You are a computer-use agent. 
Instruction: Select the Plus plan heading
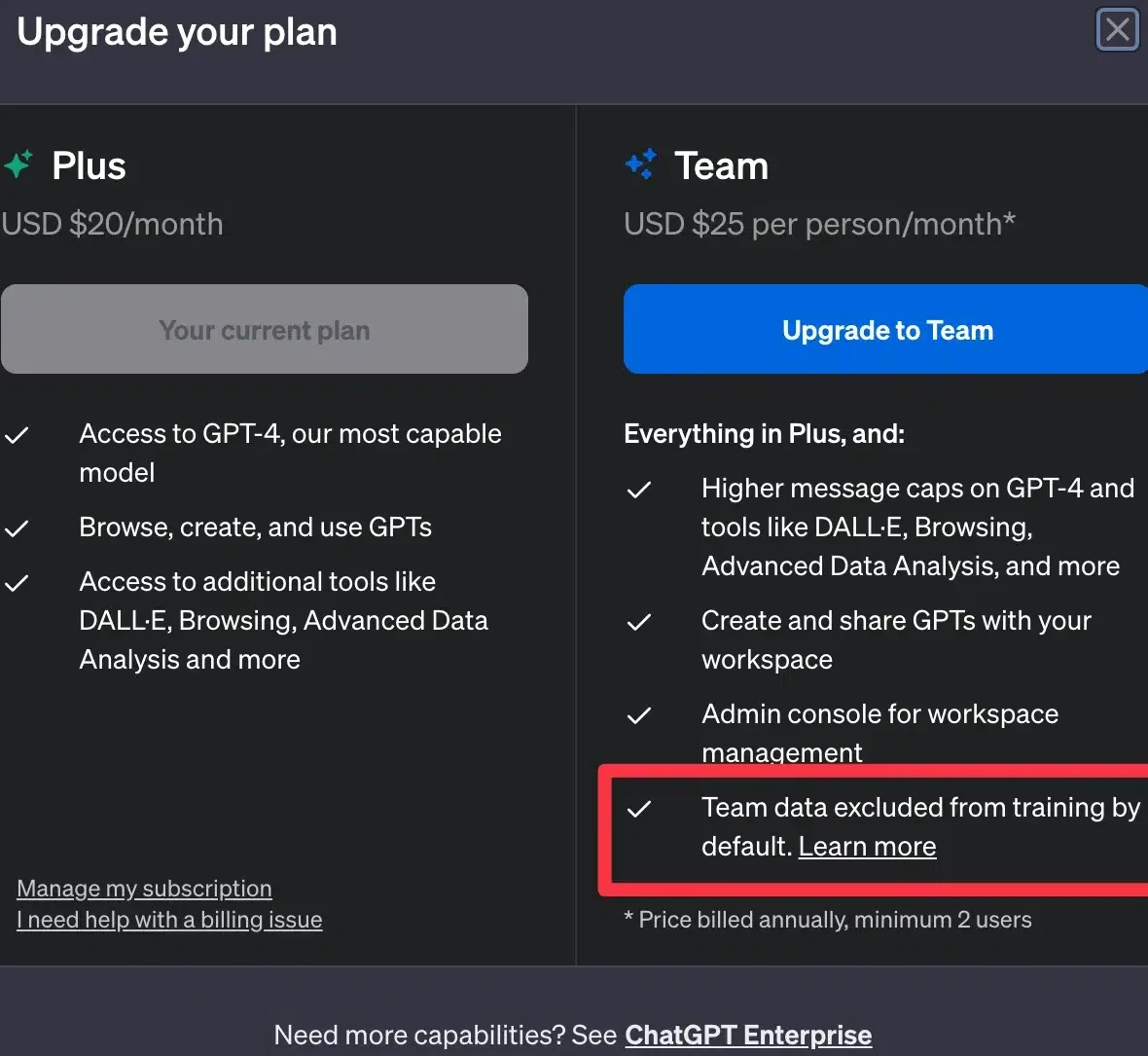(89, 165)
